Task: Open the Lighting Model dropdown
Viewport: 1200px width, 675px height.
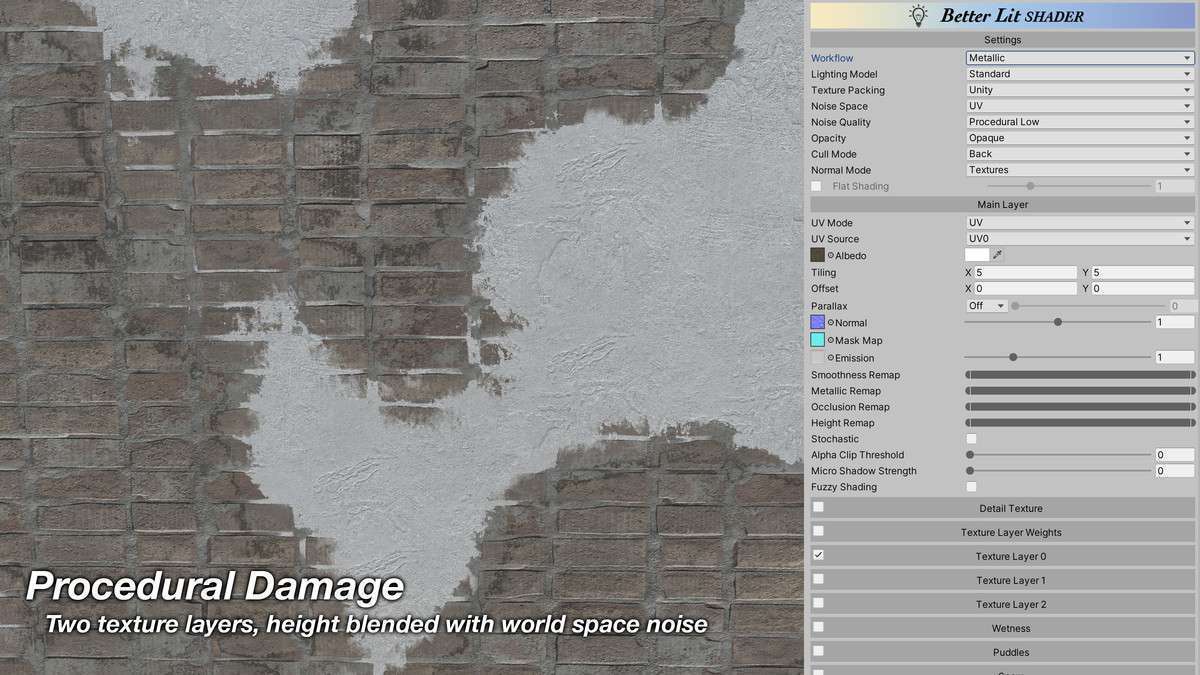Action: 1080,74
